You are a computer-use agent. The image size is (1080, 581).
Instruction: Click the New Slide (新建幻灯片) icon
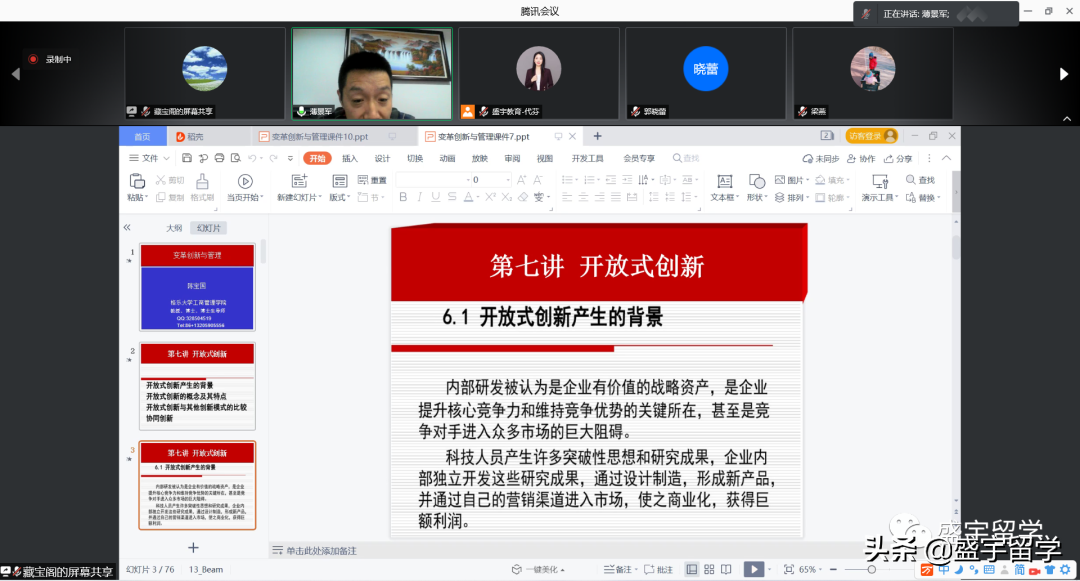click(x=297, y=182)
